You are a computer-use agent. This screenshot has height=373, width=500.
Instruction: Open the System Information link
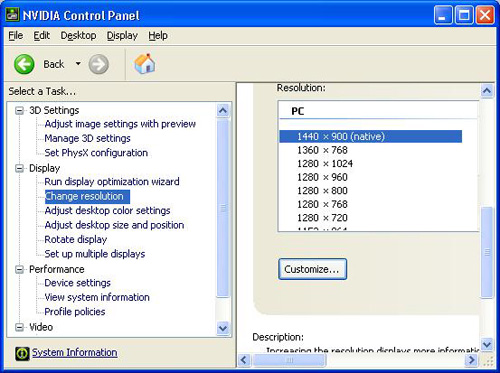[x=75, y=353]
